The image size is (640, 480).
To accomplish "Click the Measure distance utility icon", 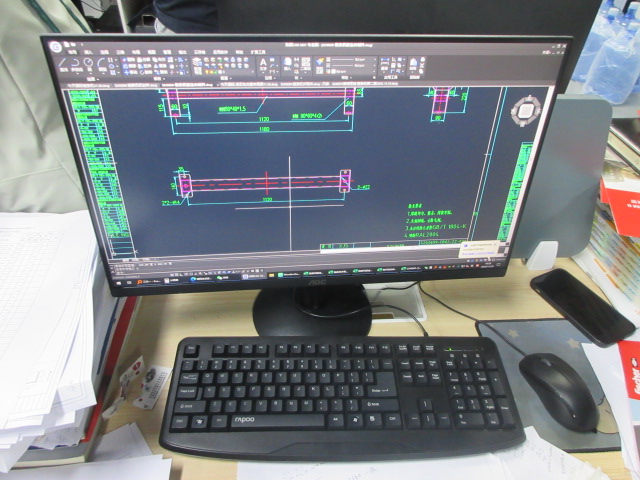I will point(384,62).
